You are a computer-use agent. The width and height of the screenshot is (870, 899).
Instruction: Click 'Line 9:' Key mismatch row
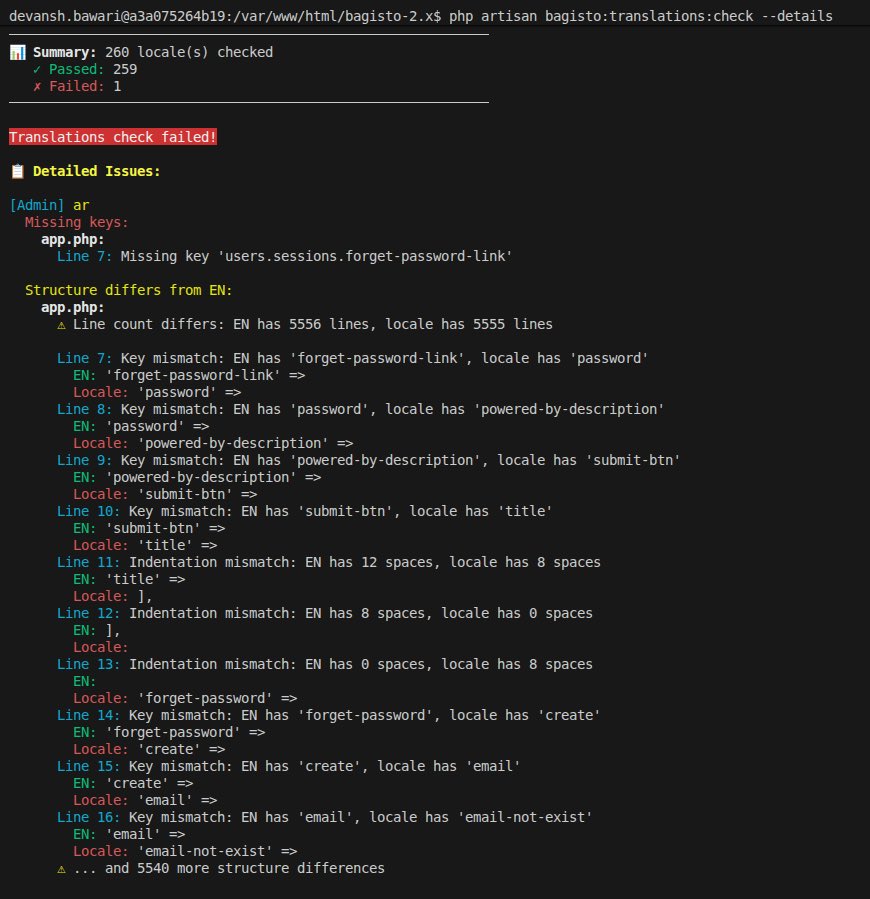(369, 460)
